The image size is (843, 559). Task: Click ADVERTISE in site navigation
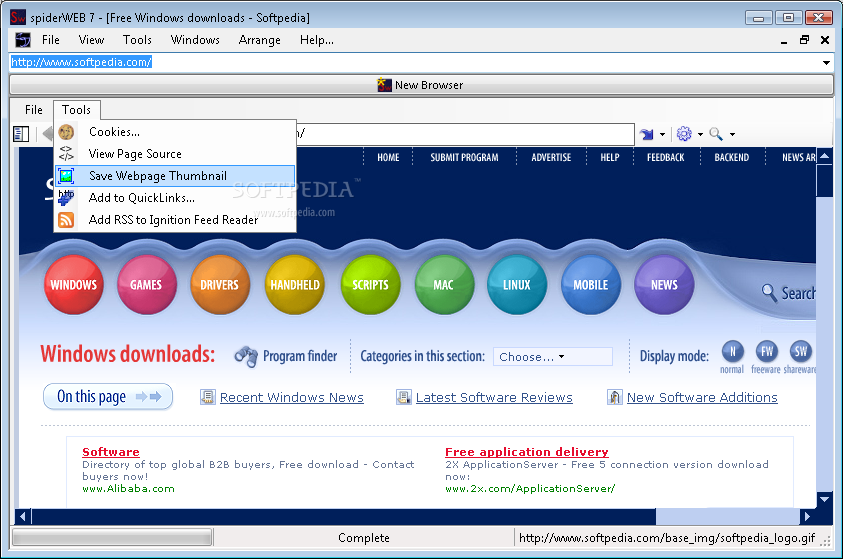[x=551, y=157]
